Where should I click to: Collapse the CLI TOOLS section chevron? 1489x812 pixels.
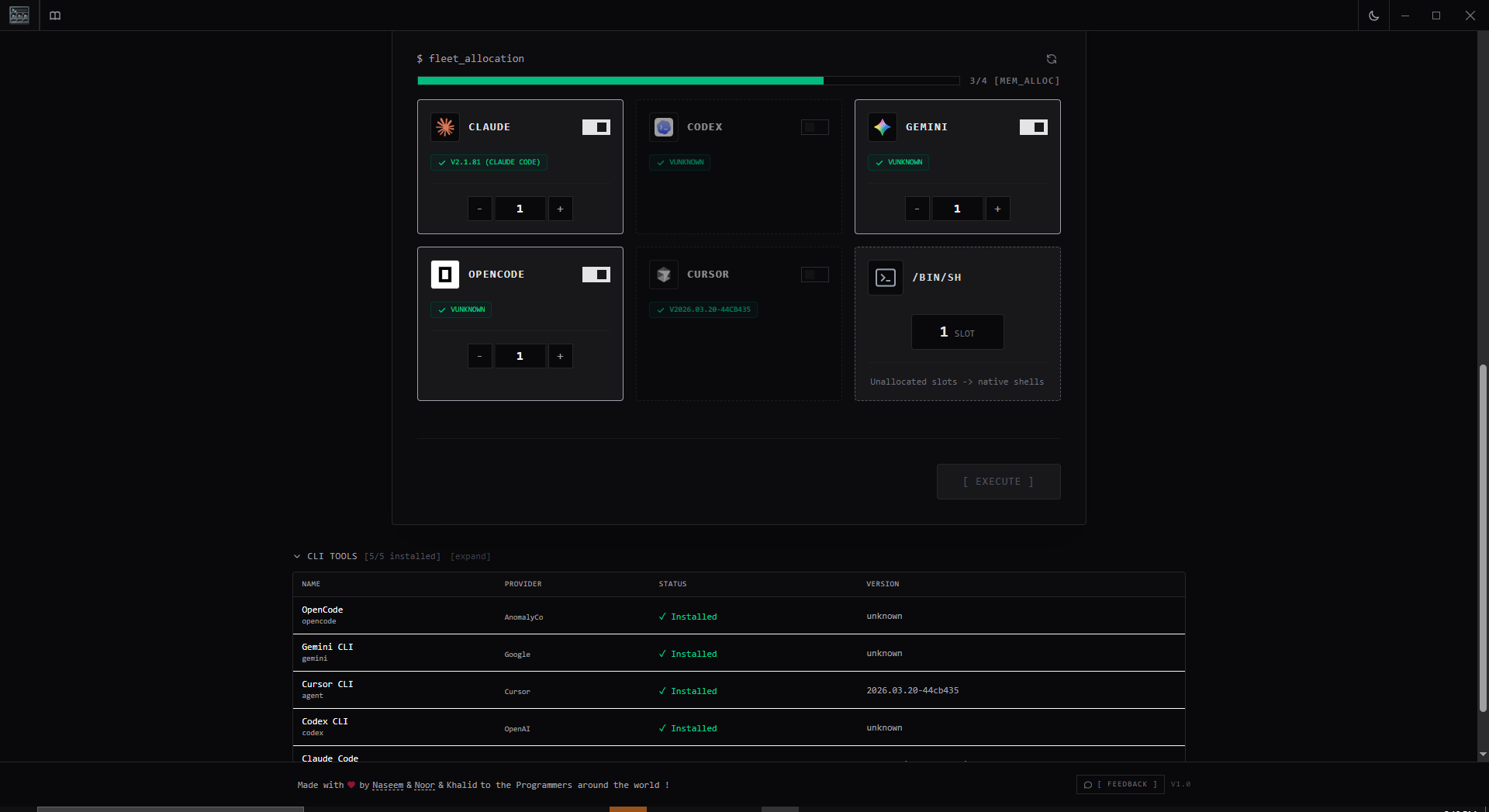297,557
